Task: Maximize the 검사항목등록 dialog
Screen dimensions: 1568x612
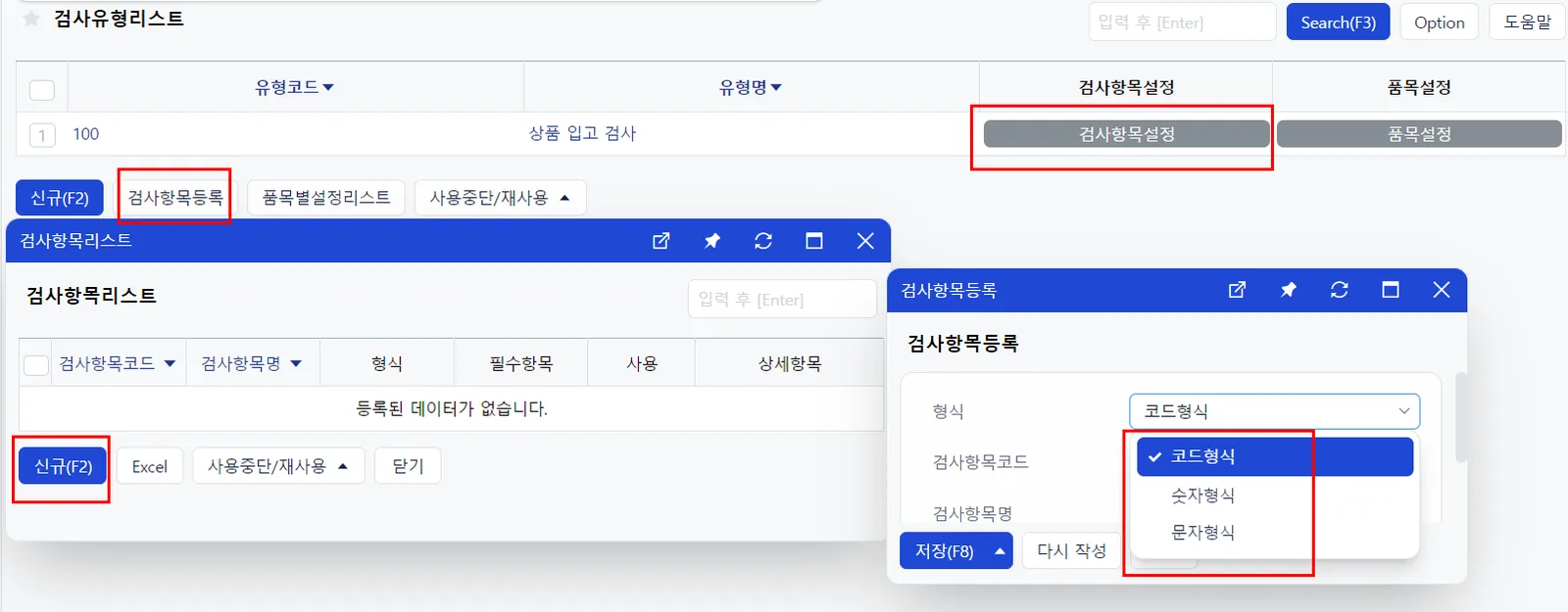Action: tap(1391, 290)
